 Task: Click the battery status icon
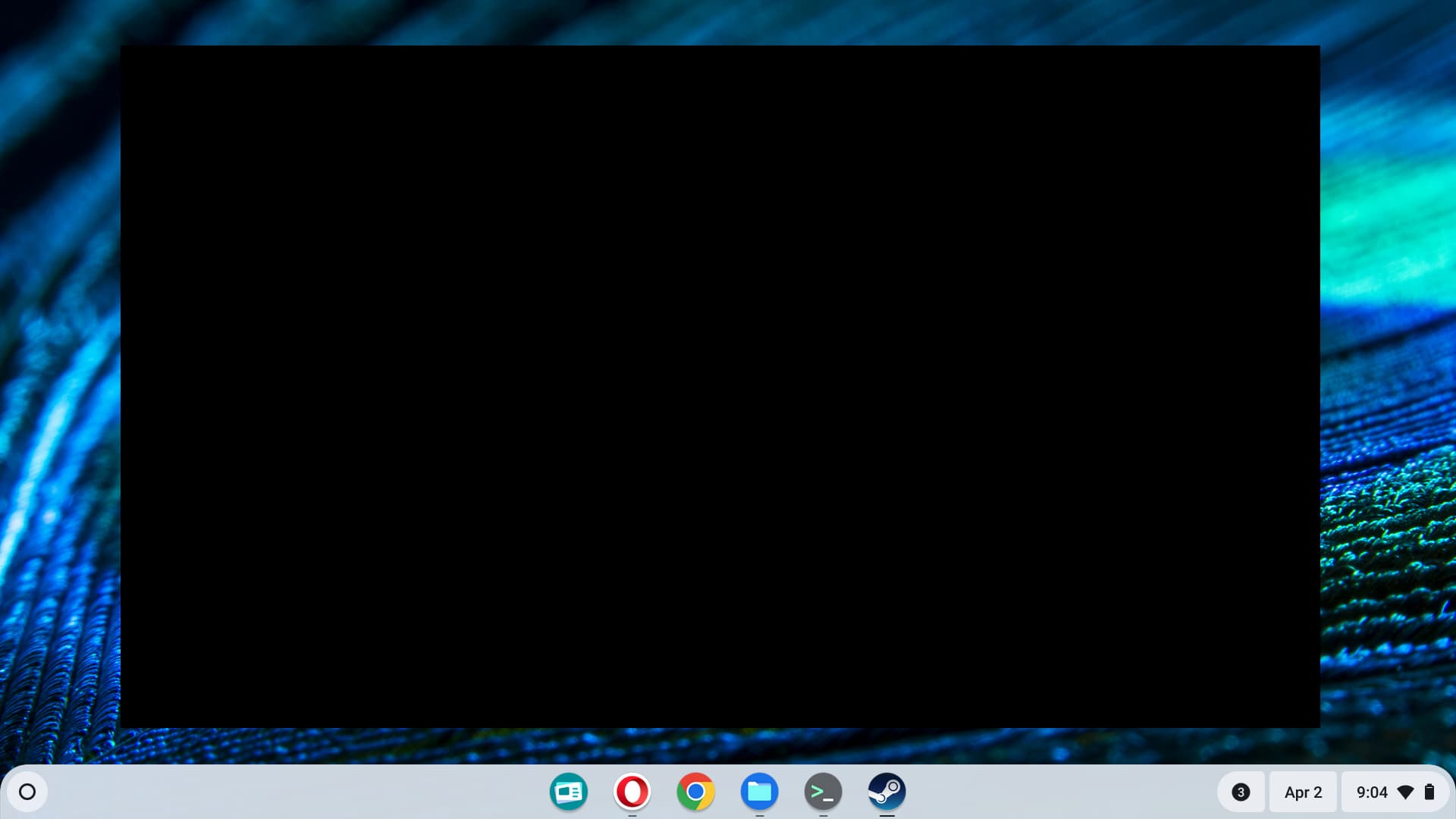[x=1429, y=792]
